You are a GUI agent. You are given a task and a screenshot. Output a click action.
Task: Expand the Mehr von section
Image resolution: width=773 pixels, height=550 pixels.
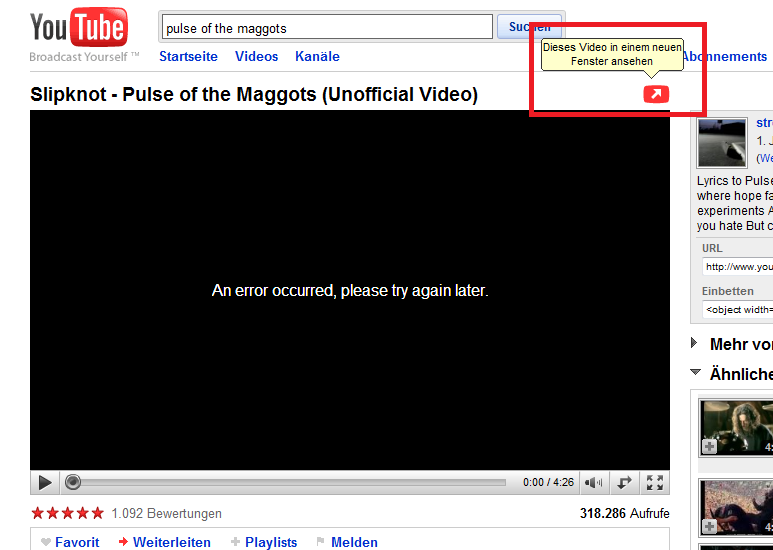(x=694, y=343)
